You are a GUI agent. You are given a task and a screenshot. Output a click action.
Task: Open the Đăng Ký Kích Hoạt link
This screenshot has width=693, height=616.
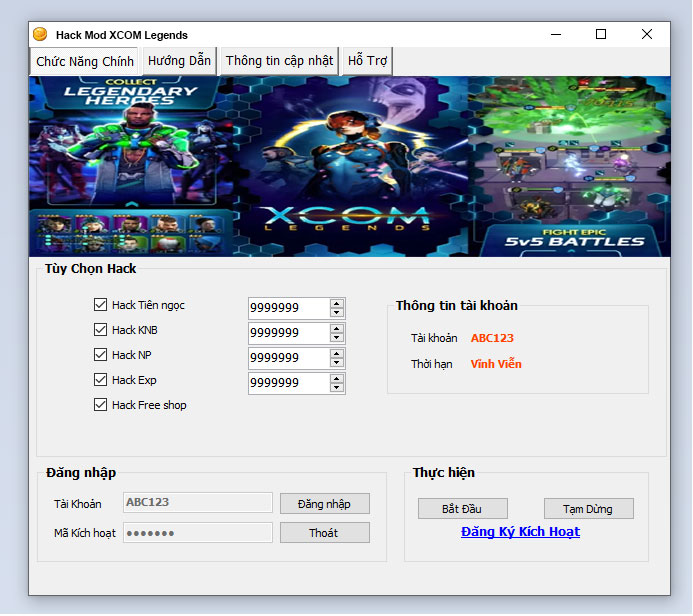tap(520, 532)
